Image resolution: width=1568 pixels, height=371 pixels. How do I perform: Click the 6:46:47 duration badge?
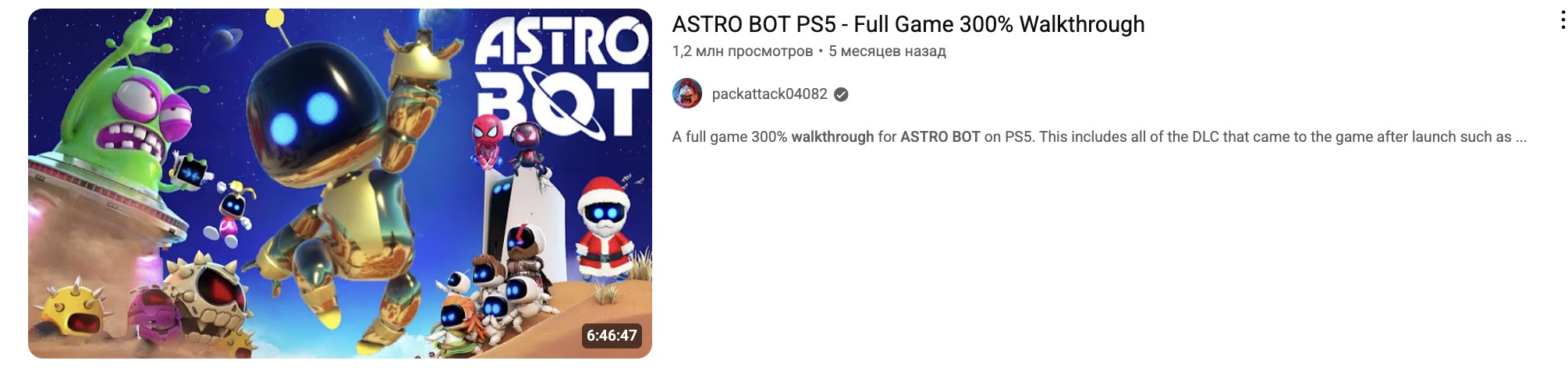612,335
